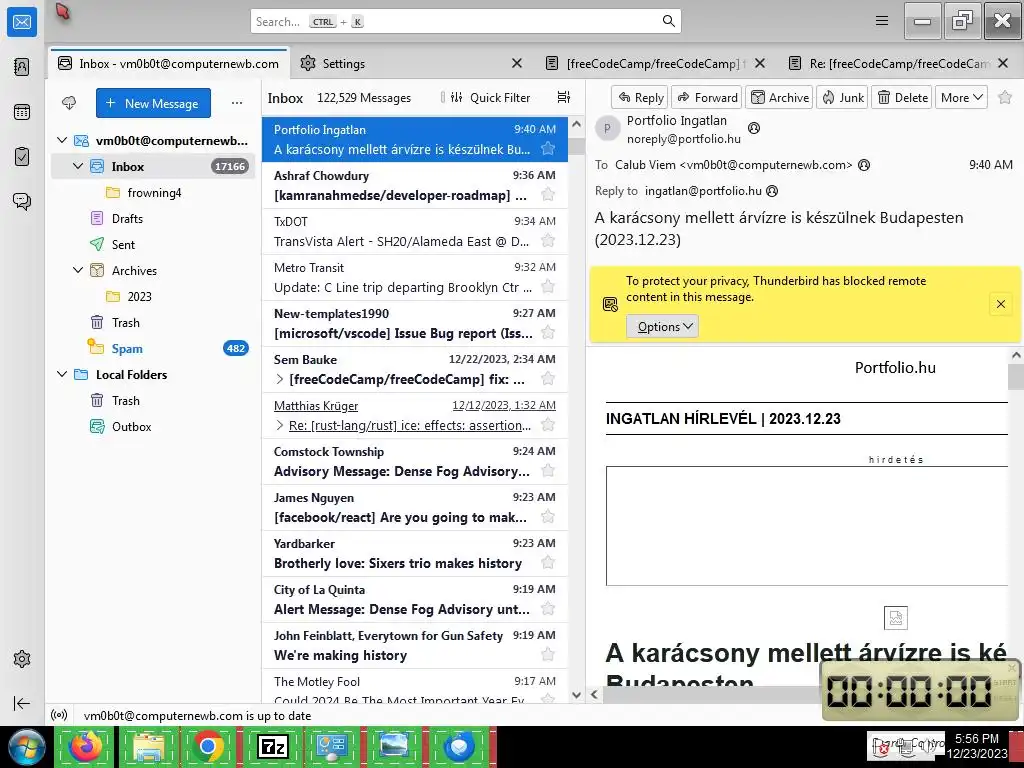Click contact icon beside reply-to ingatlan@portfolio.hu

tap(772, 191)
